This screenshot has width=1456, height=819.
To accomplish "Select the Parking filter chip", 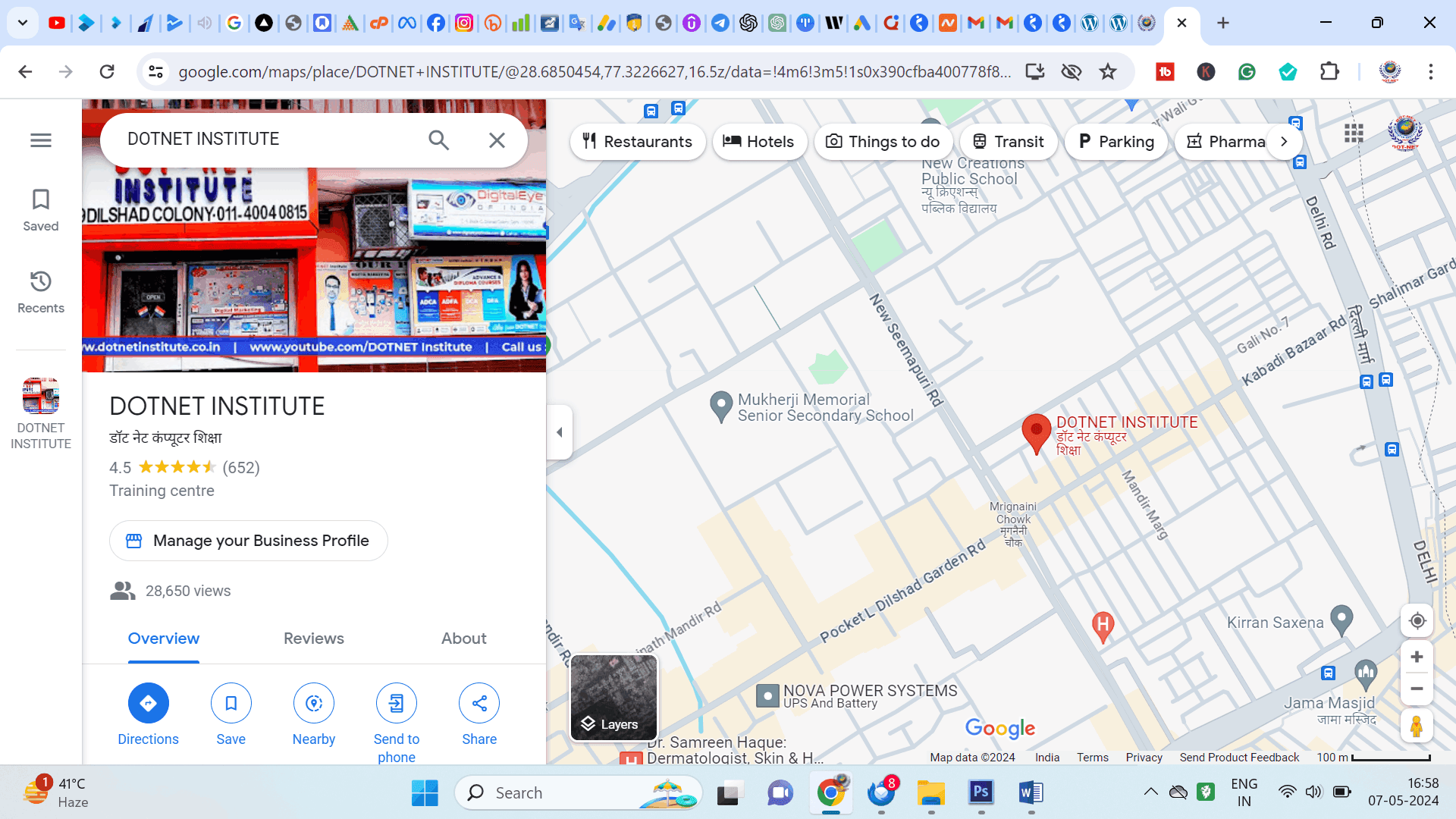I will pyautogui.click(x=1116, y=142).
